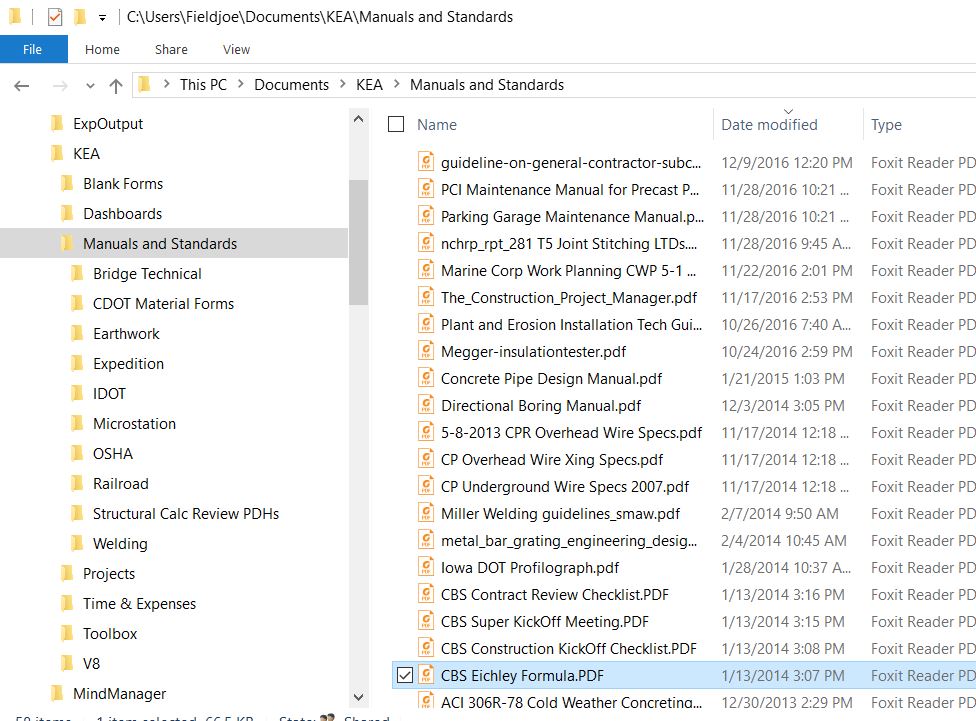
Task: Sort files by the Name column
Action: click(x=437, y=125)
